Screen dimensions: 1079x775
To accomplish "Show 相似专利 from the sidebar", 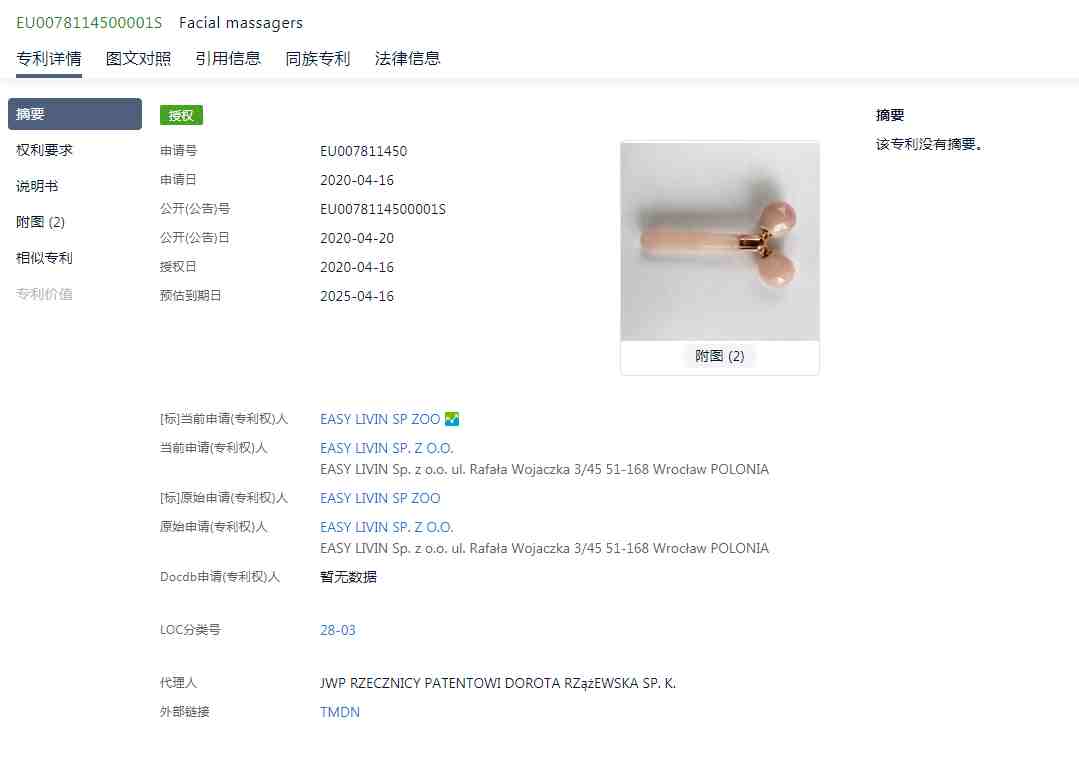I will tap(44, 257).
